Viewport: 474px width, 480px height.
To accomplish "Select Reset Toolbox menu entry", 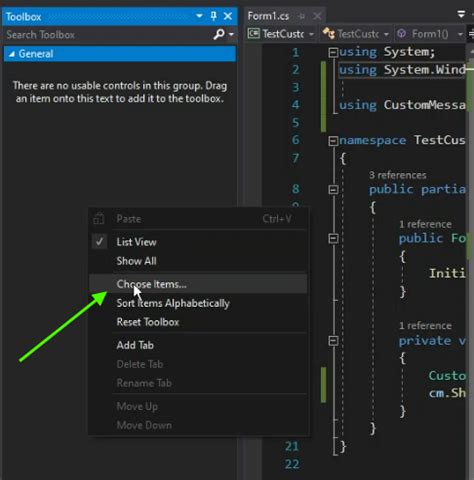I will pos(198,322).
